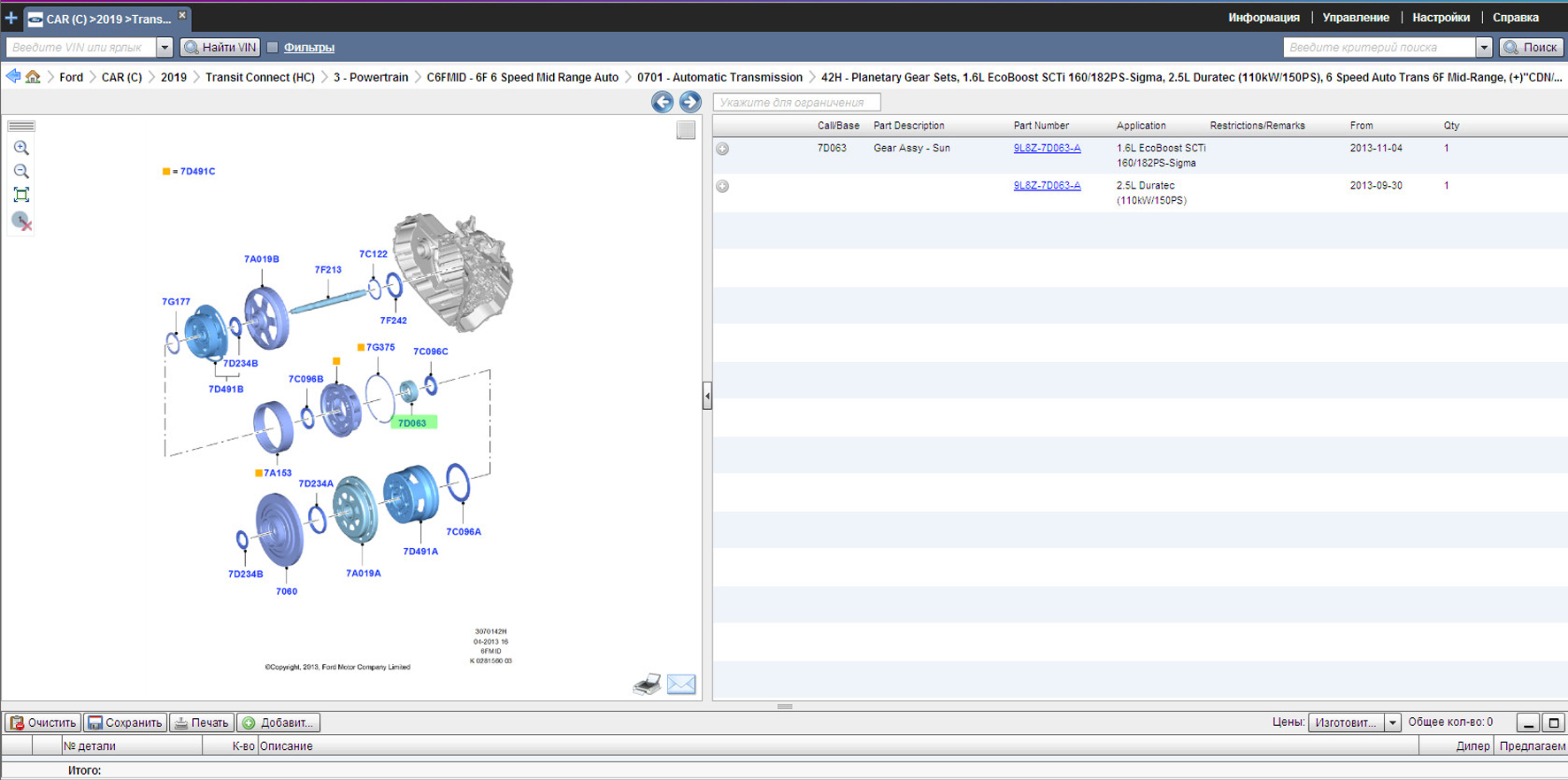
Task: Click the zoom out magnifier icon
Action: click(x=21, y=171)
